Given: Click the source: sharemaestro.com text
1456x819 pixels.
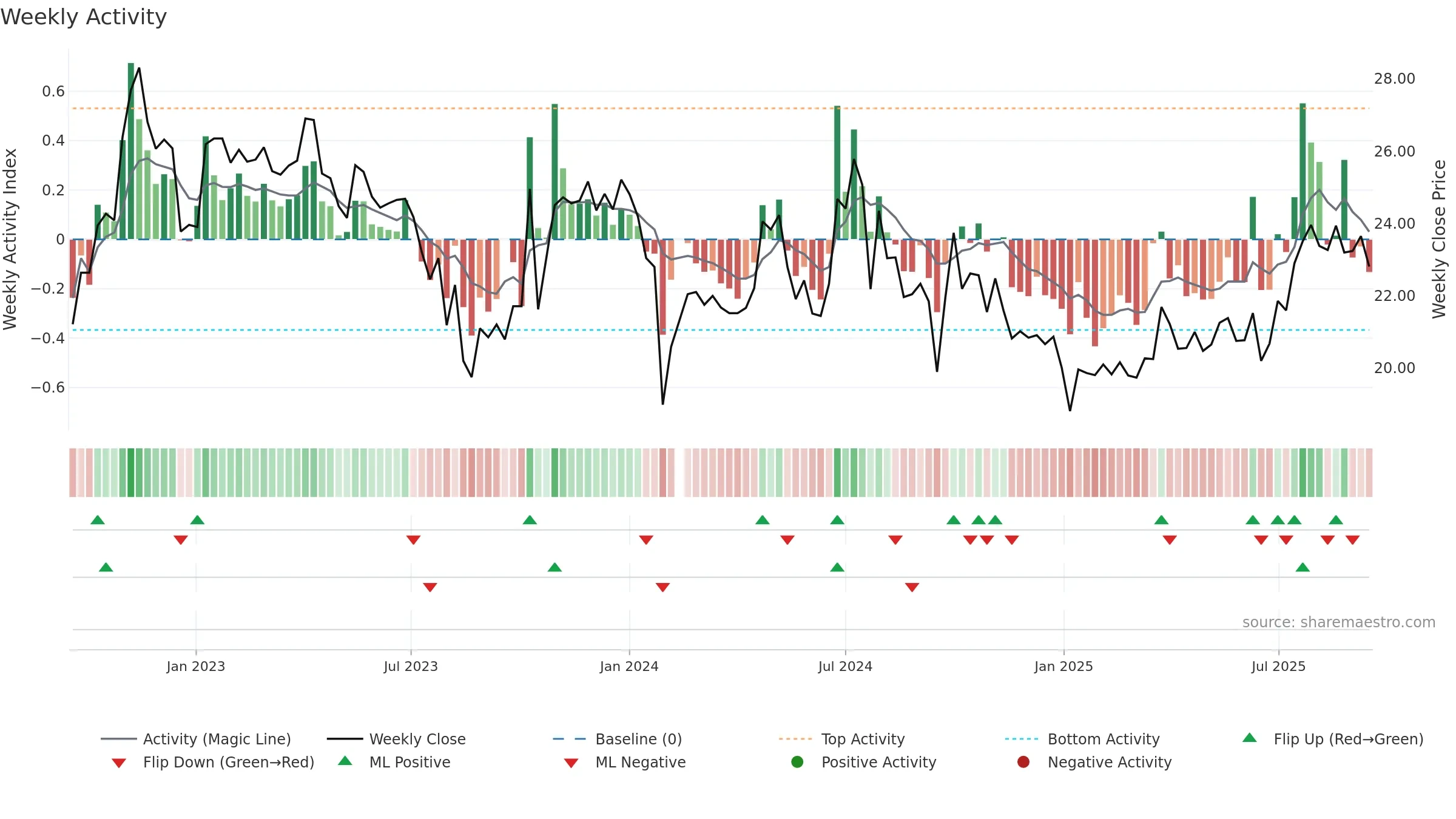Looking at the screenshot, I should pos(1339,622).
